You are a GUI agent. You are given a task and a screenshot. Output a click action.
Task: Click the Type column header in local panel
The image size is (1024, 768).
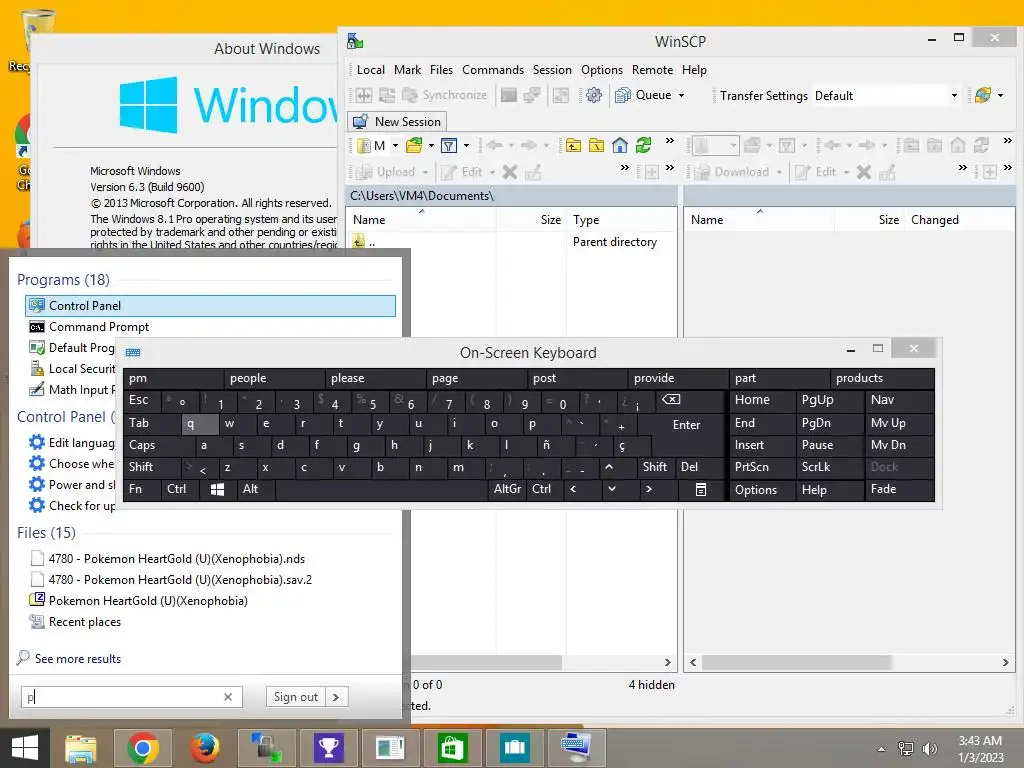tap(622, 220)
